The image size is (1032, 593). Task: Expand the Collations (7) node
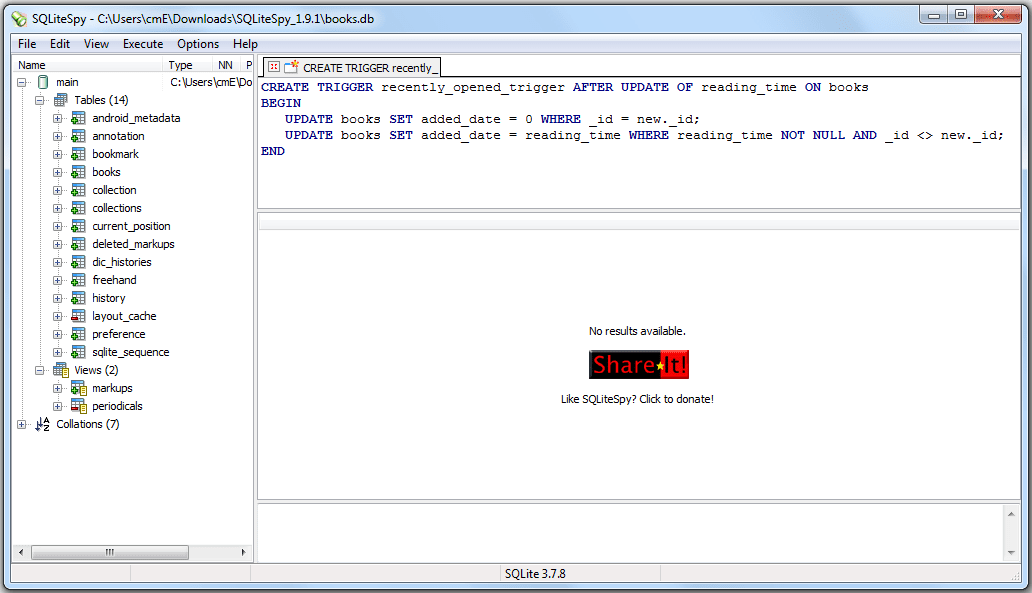(22, 425)
